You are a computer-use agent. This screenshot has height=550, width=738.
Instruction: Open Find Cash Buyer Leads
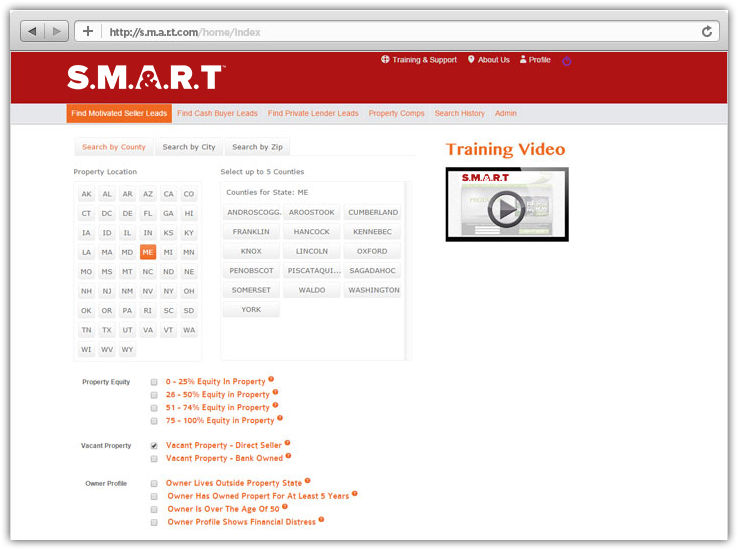tap(217, 113)
